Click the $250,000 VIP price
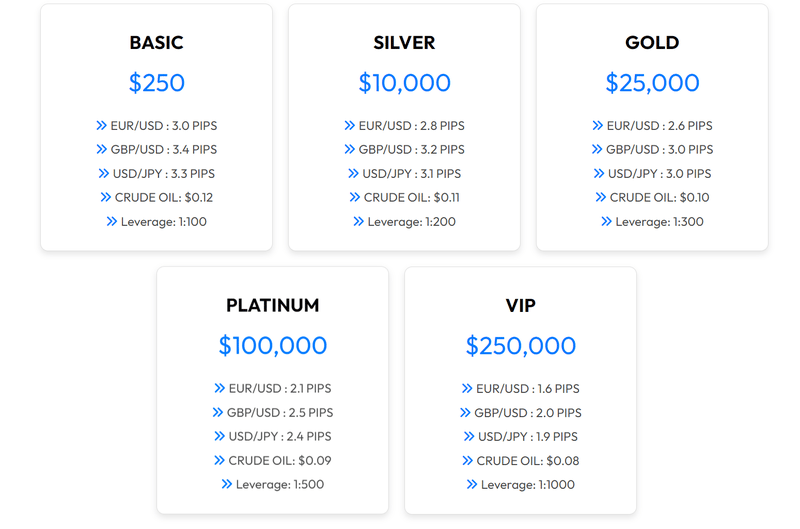Screen dimensions: 800x529 (520, 346)
